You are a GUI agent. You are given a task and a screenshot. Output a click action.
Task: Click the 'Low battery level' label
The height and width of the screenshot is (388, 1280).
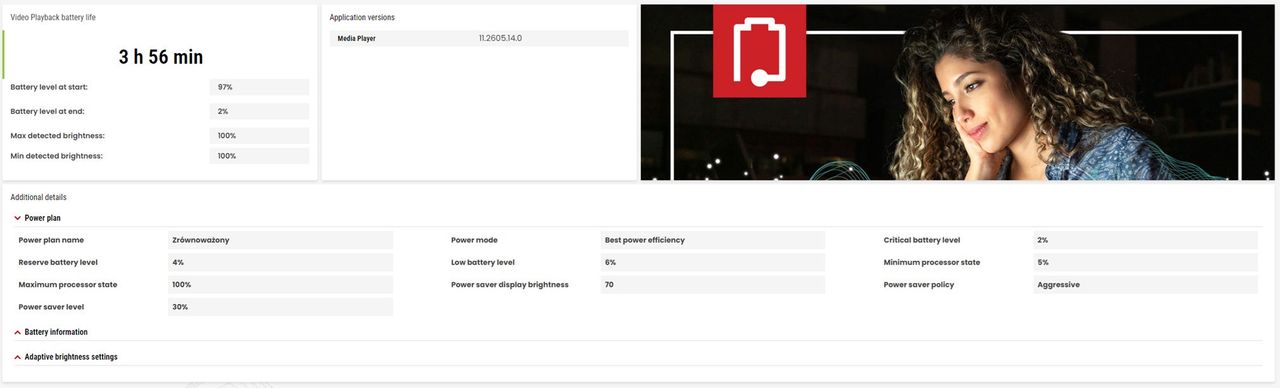(483, 262)
